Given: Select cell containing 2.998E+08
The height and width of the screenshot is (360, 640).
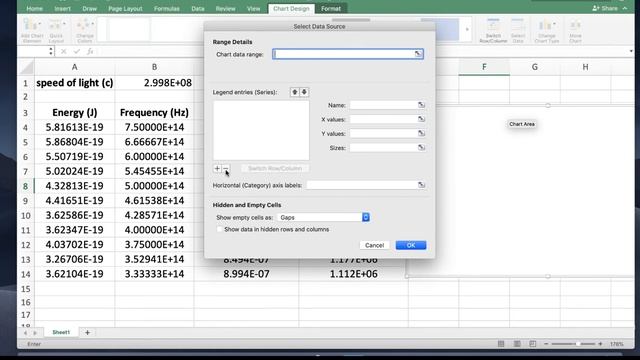Looking at the screenshot, I should pos(154,83).
